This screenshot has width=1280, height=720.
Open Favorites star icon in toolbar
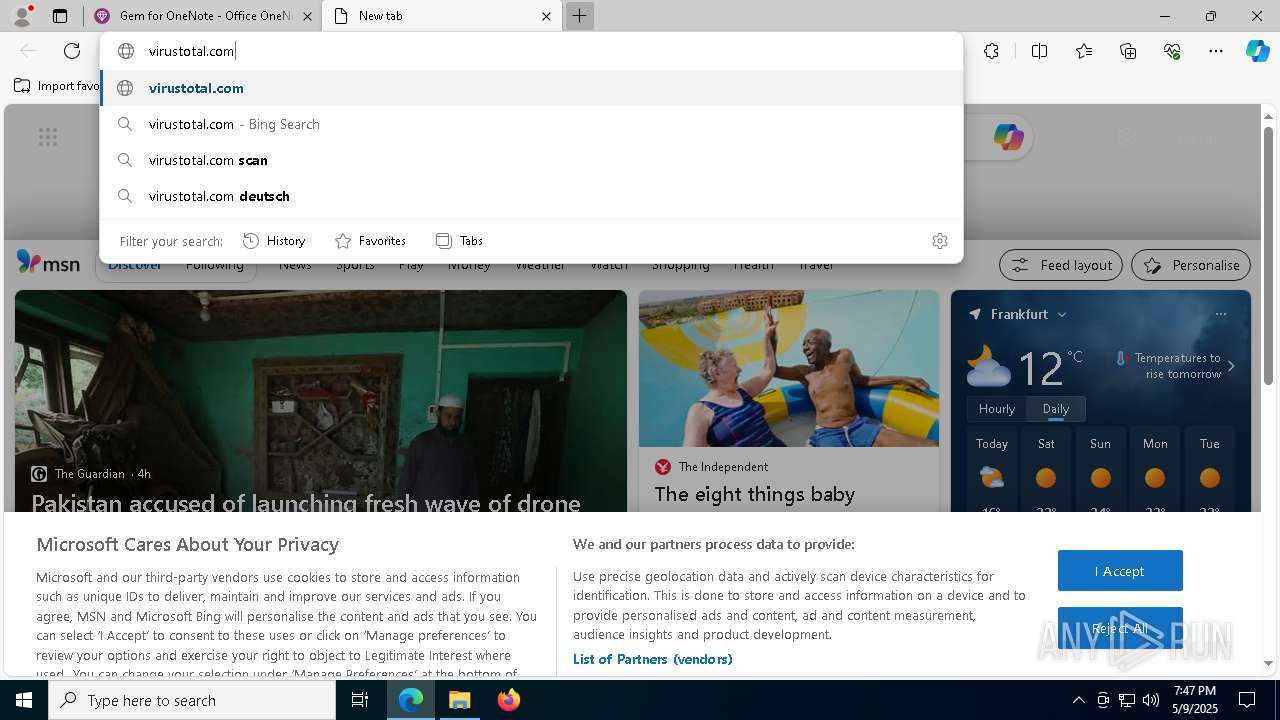pyautogui.click(x=1084, y=51)
